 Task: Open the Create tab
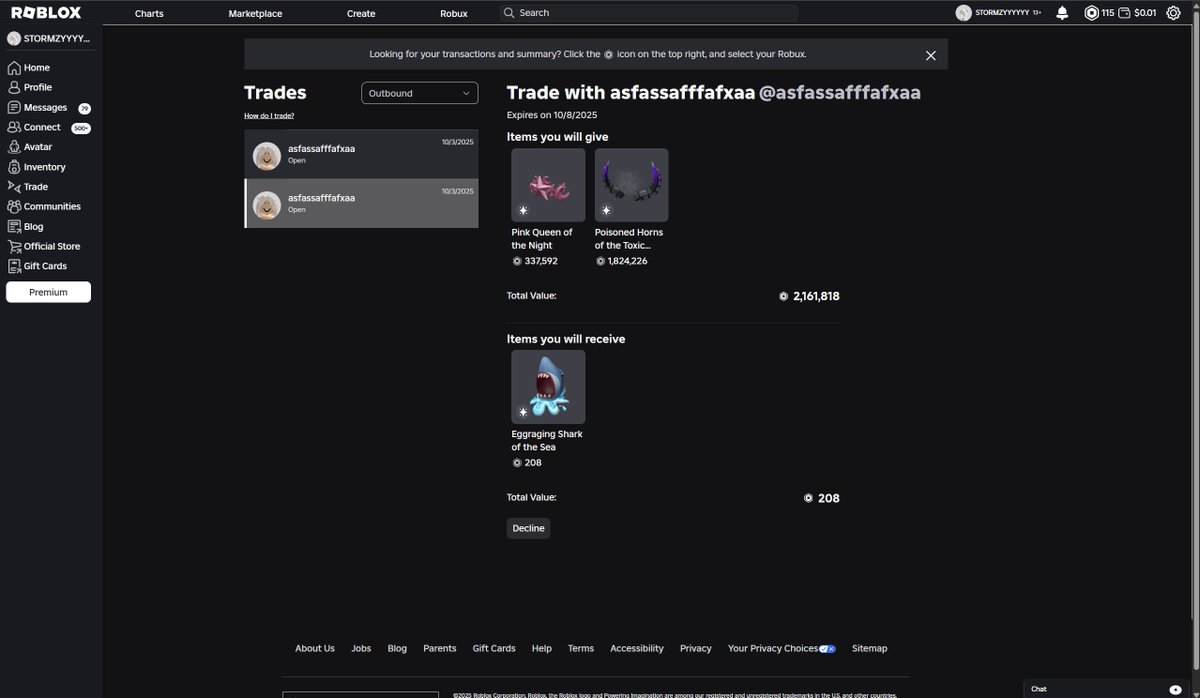[361, 13]
